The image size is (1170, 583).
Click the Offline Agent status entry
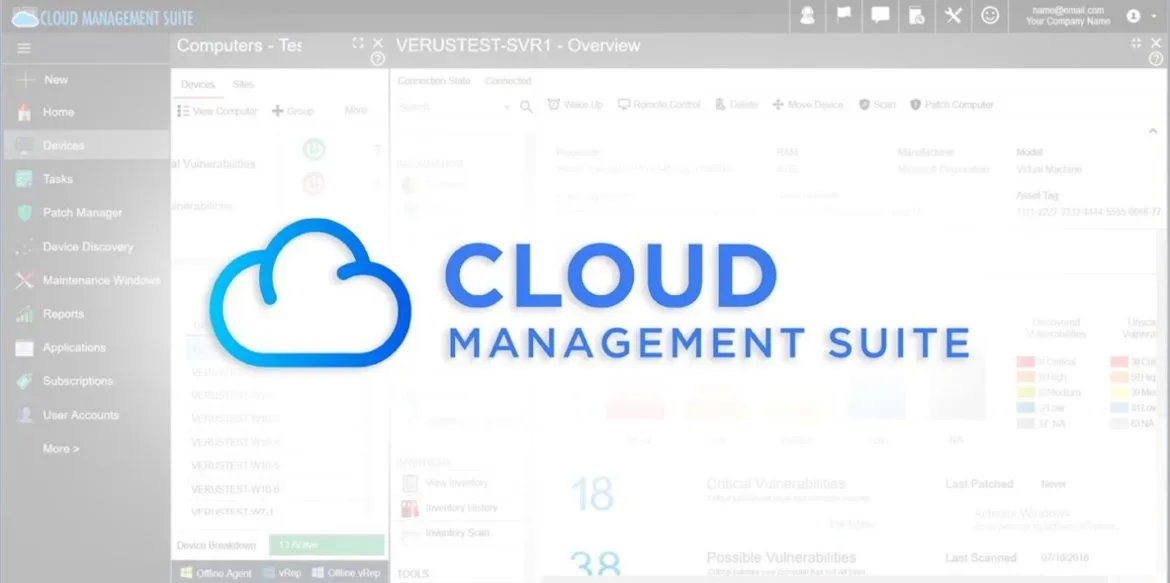pos(216,573)
